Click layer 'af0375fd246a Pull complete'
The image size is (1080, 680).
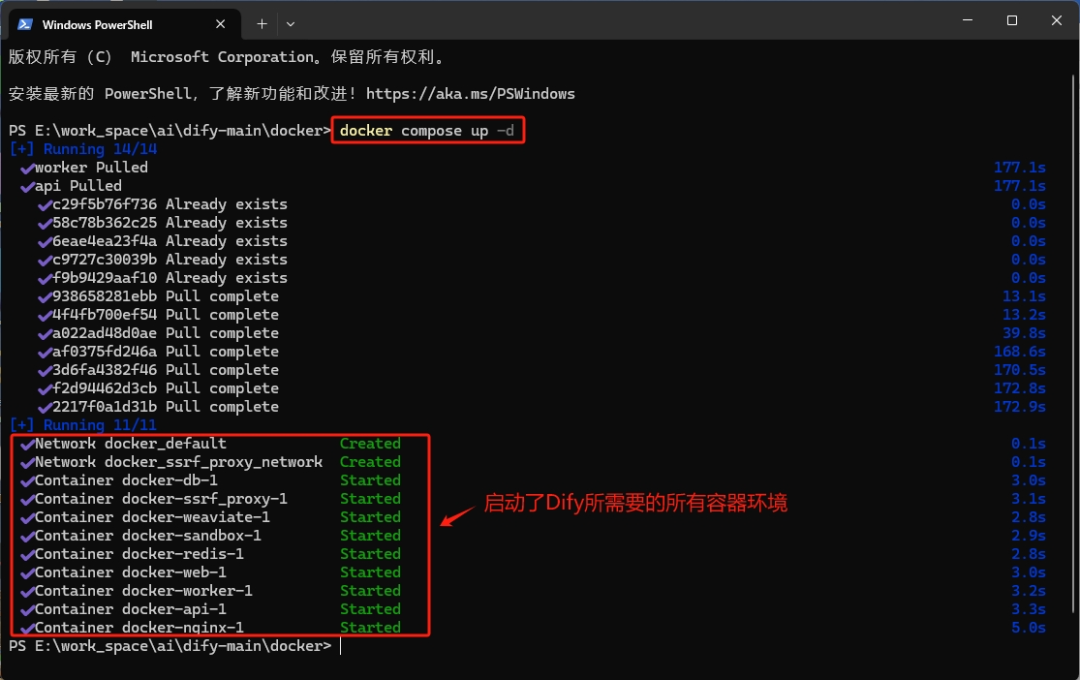coord(158,351)
